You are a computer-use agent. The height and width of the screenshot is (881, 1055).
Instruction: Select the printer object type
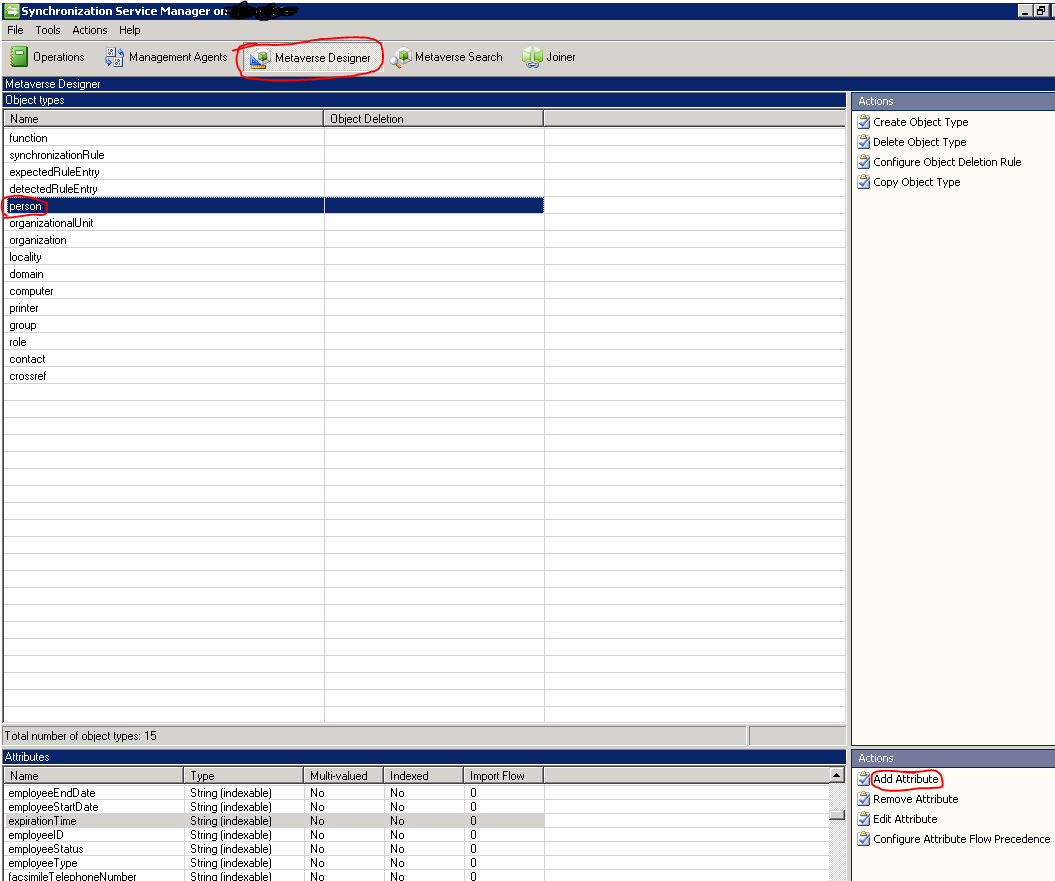coord(274,308)
